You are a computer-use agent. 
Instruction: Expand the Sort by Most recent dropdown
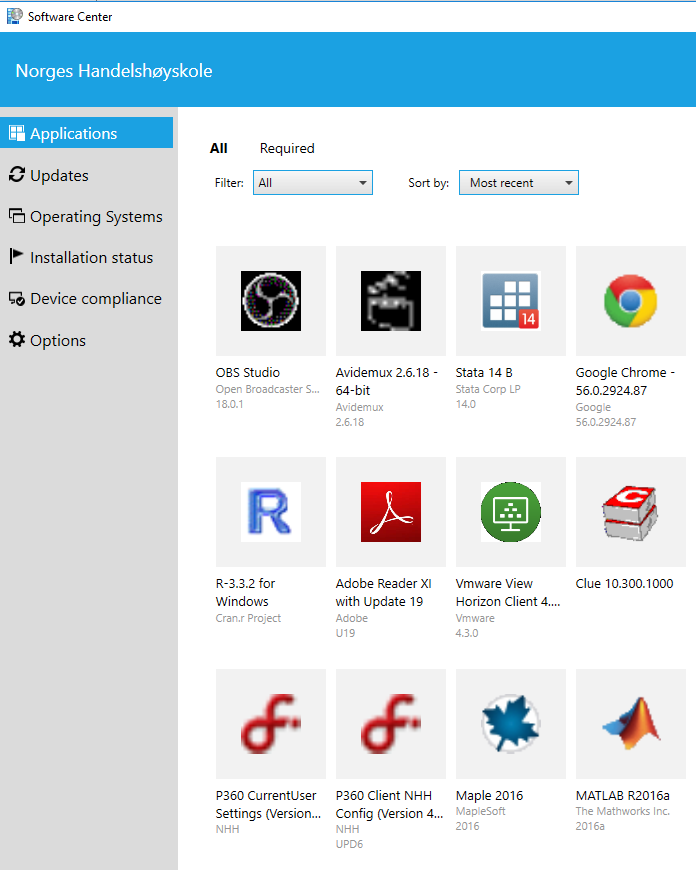(518, 183)
